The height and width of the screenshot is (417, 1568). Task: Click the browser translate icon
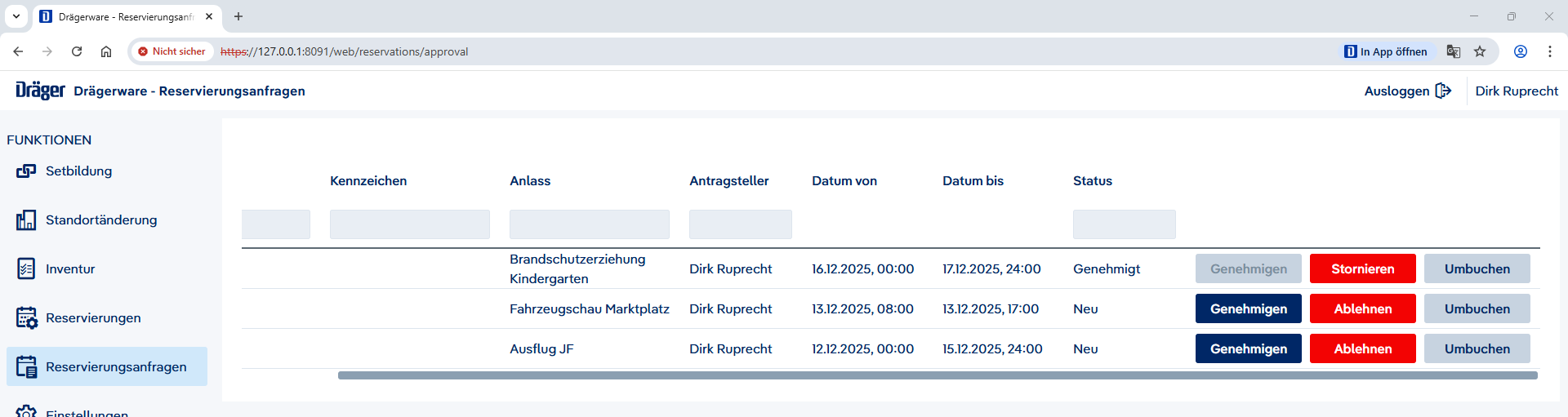coord(1454,51)
